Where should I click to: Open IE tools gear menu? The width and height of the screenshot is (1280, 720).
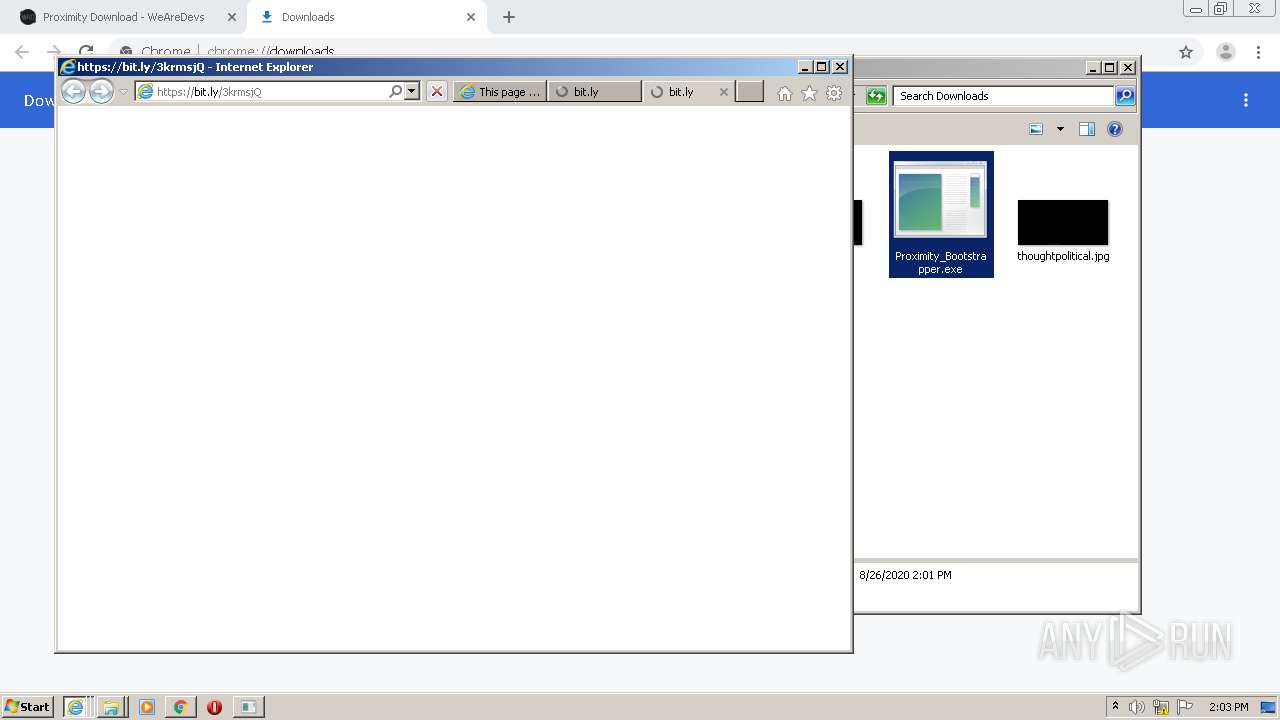[x=834, y=93]
